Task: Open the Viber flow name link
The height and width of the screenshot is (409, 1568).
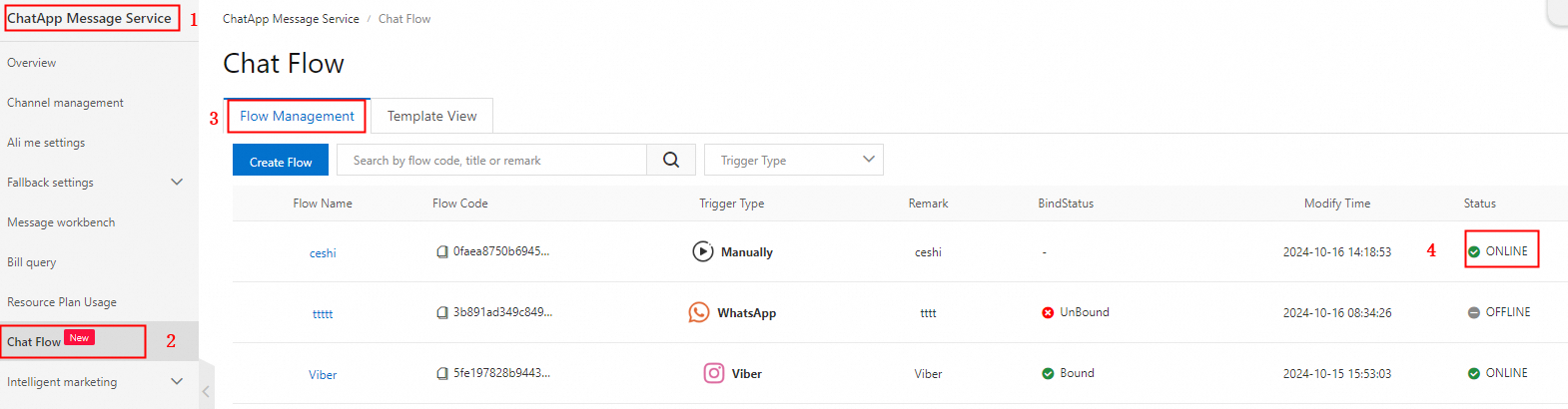Action: tap(323, 374)
